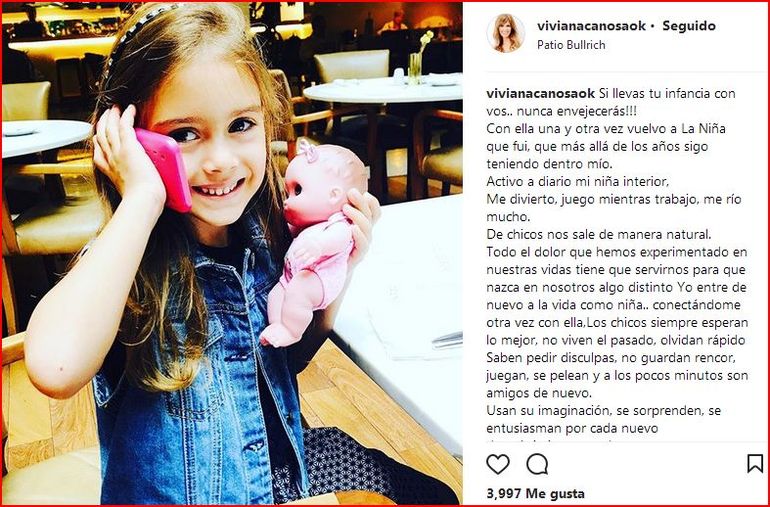Click caption line 'De chicos nos sale de manera natural'
The image size is (770, 507).
coord(599,234)
